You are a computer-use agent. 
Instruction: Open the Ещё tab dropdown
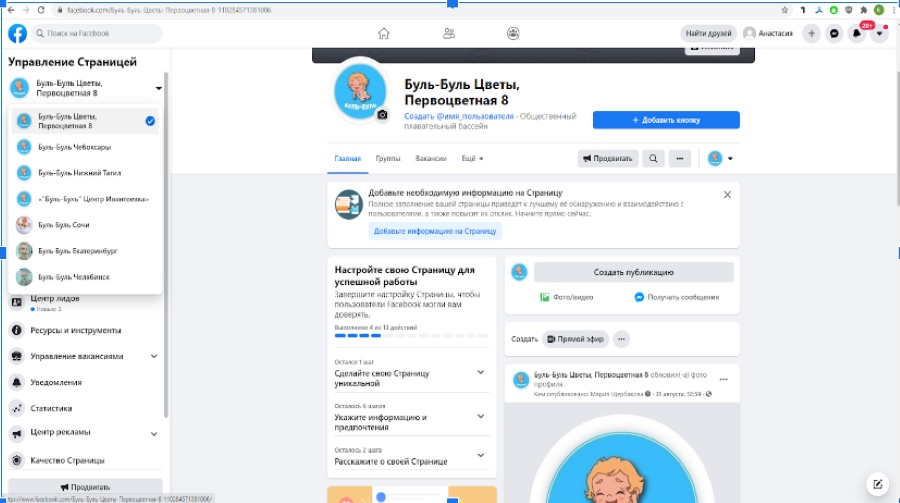tap(472, 158)
